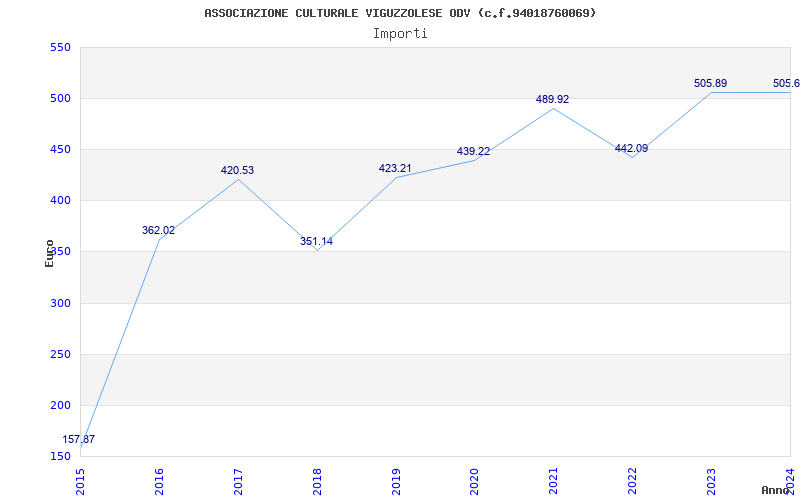This screenshot has height=500, width=800.
Task: Click the 2017 x-axis year label
Action: [238, 481]
